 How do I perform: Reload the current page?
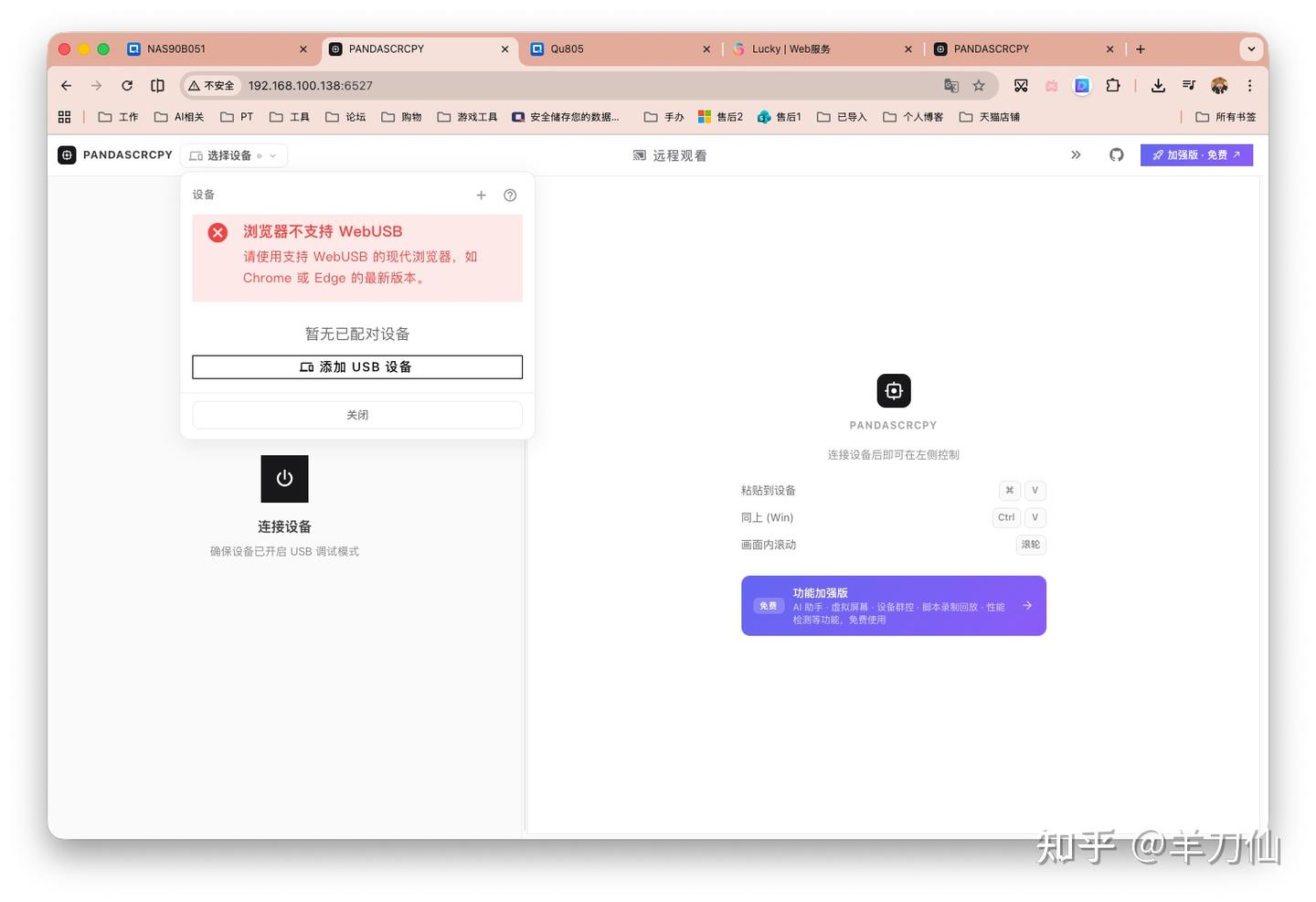[127, 86]
